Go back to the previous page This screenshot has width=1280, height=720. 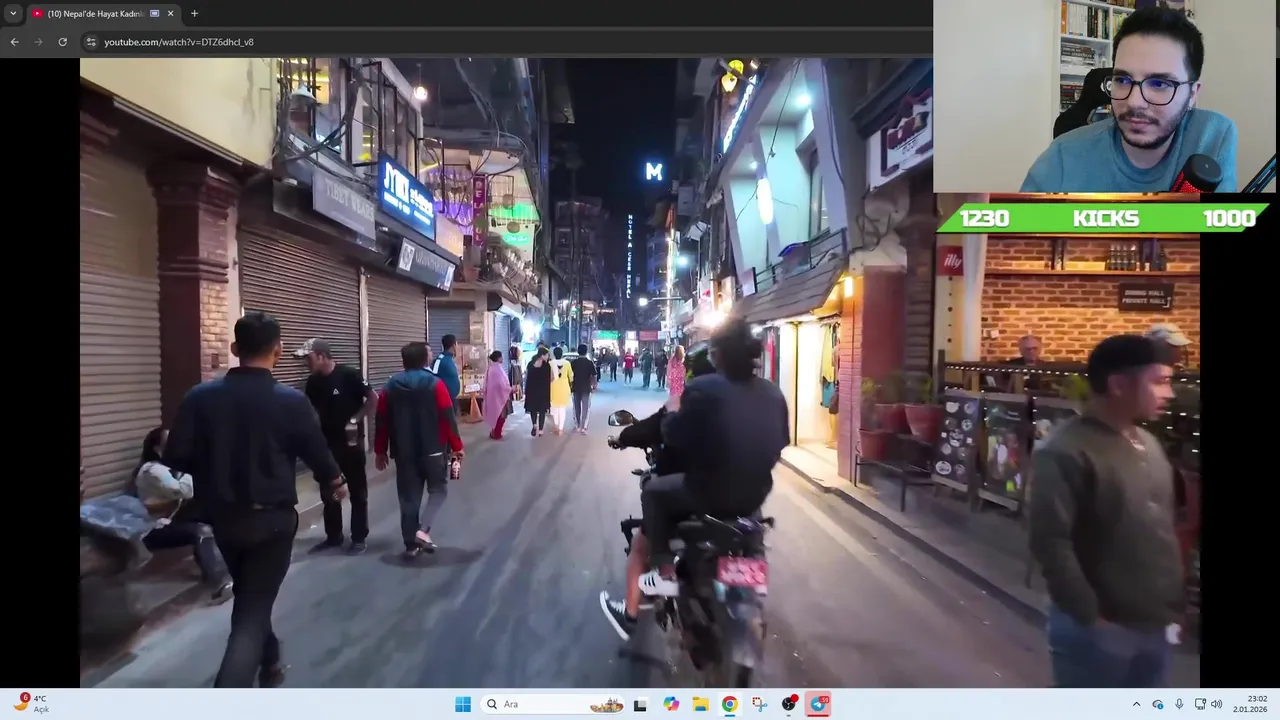[x=14, y=42]
